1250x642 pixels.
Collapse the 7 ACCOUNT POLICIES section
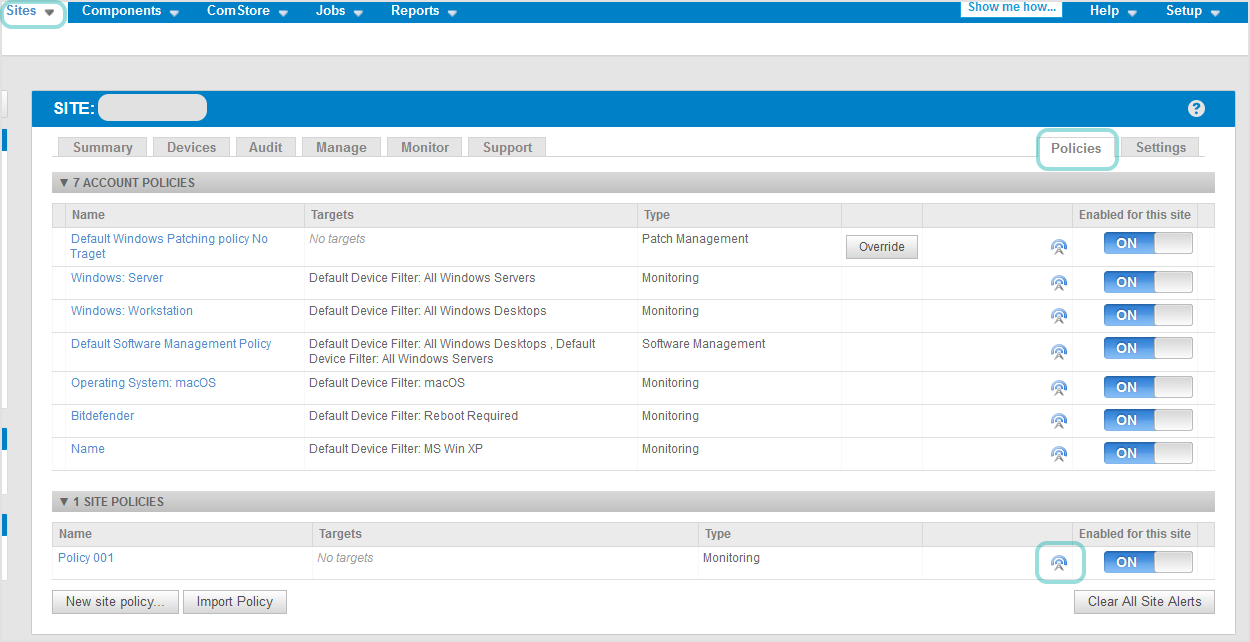click(x=65, y=182)
